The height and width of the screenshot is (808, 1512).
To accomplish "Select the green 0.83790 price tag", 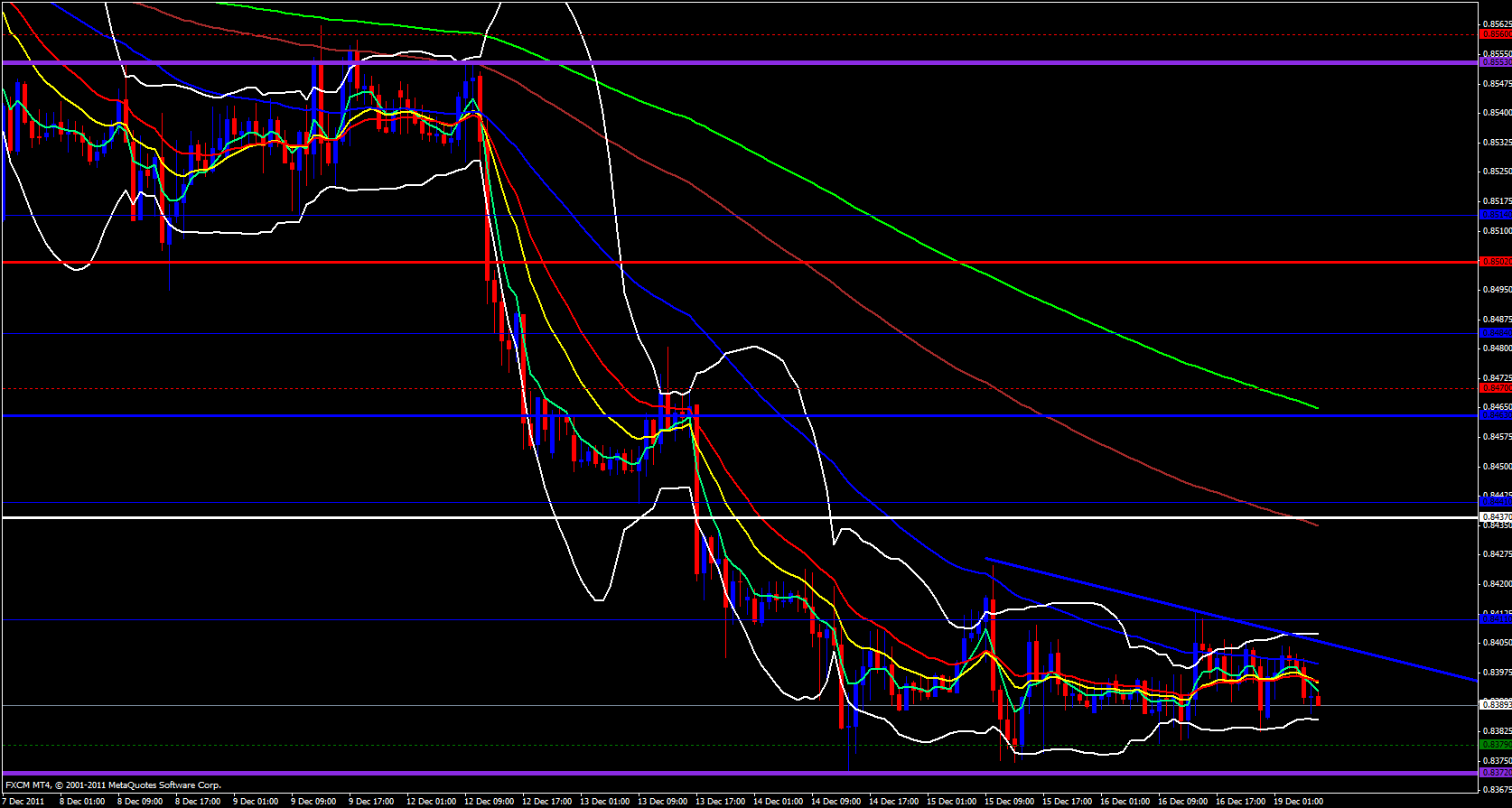I will (1495, 745).
